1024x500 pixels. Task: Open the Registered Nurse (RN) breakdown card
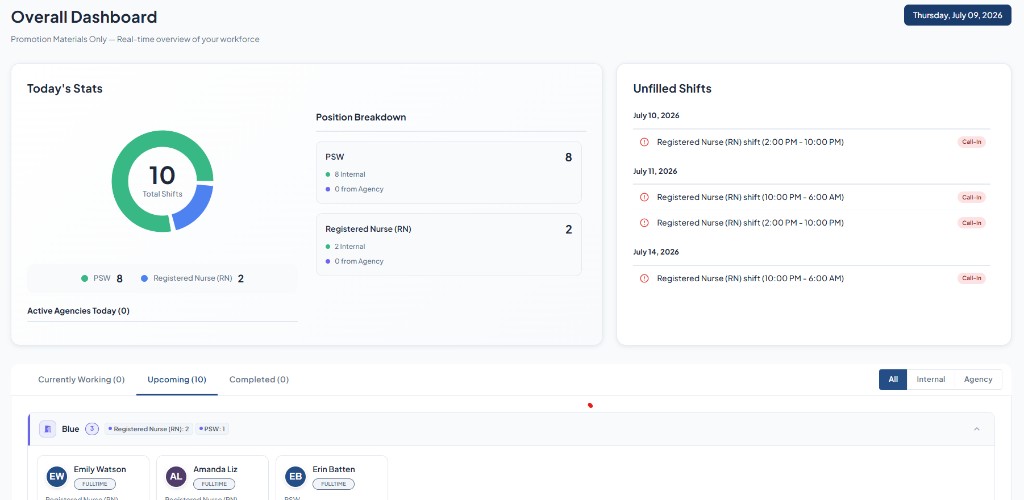449,244
